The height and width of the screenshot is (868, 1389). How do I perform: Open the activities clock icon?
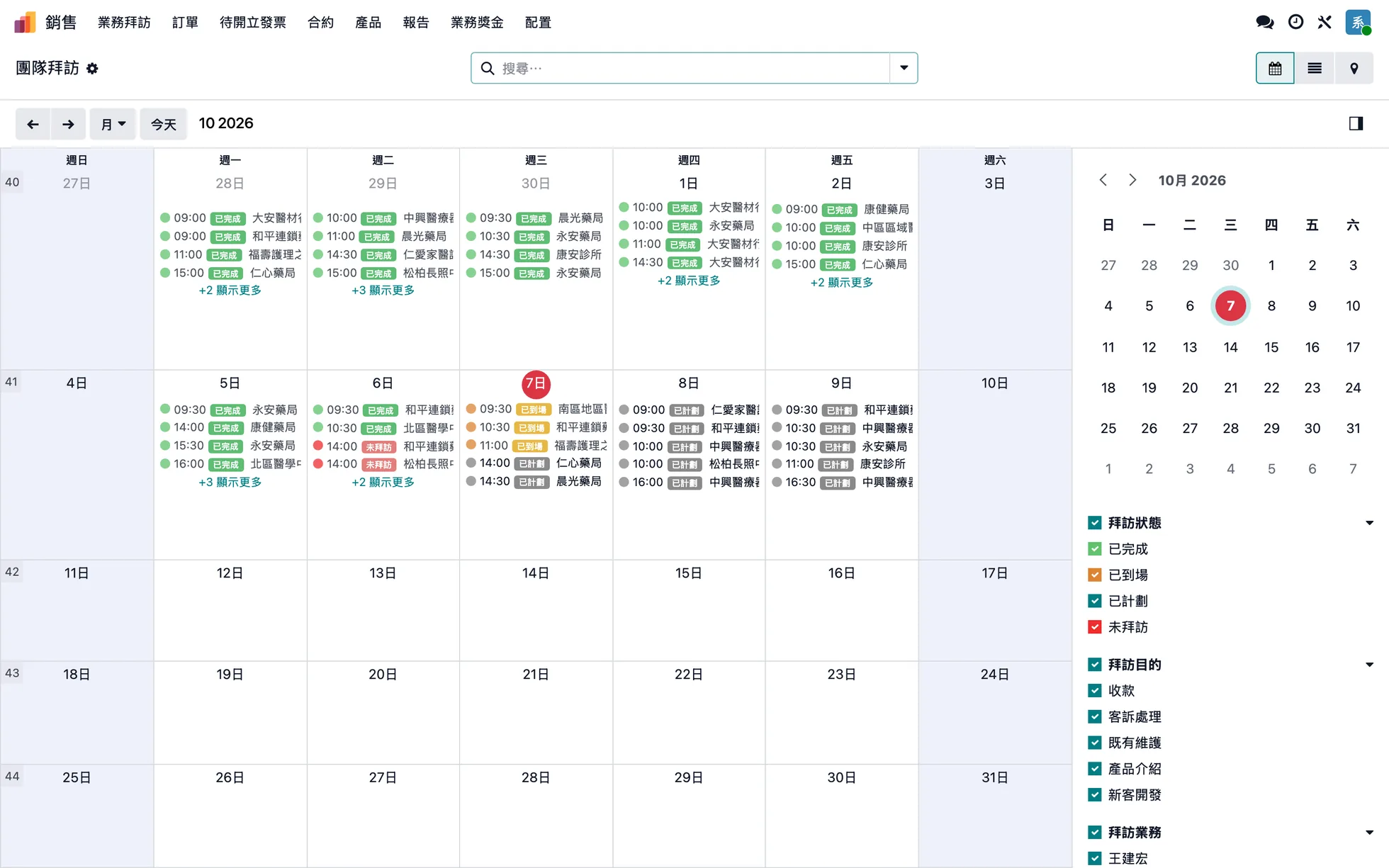pos(1295,23)
